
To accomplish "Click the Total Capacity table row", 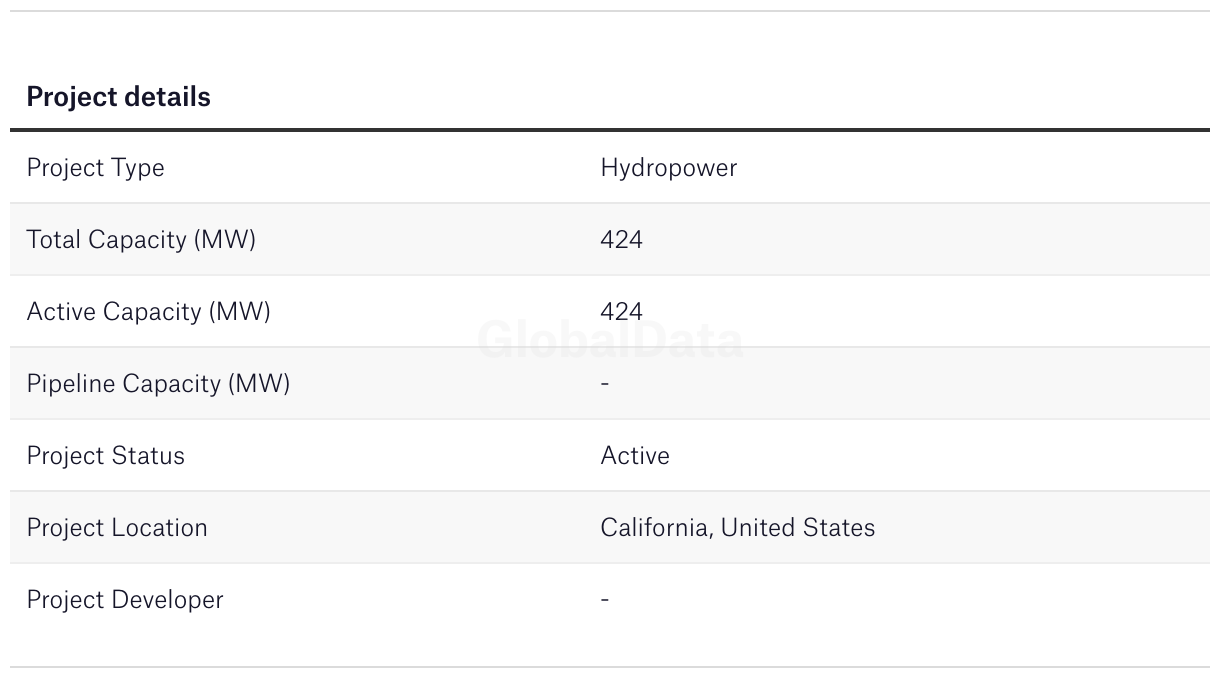I will point(900,240).
